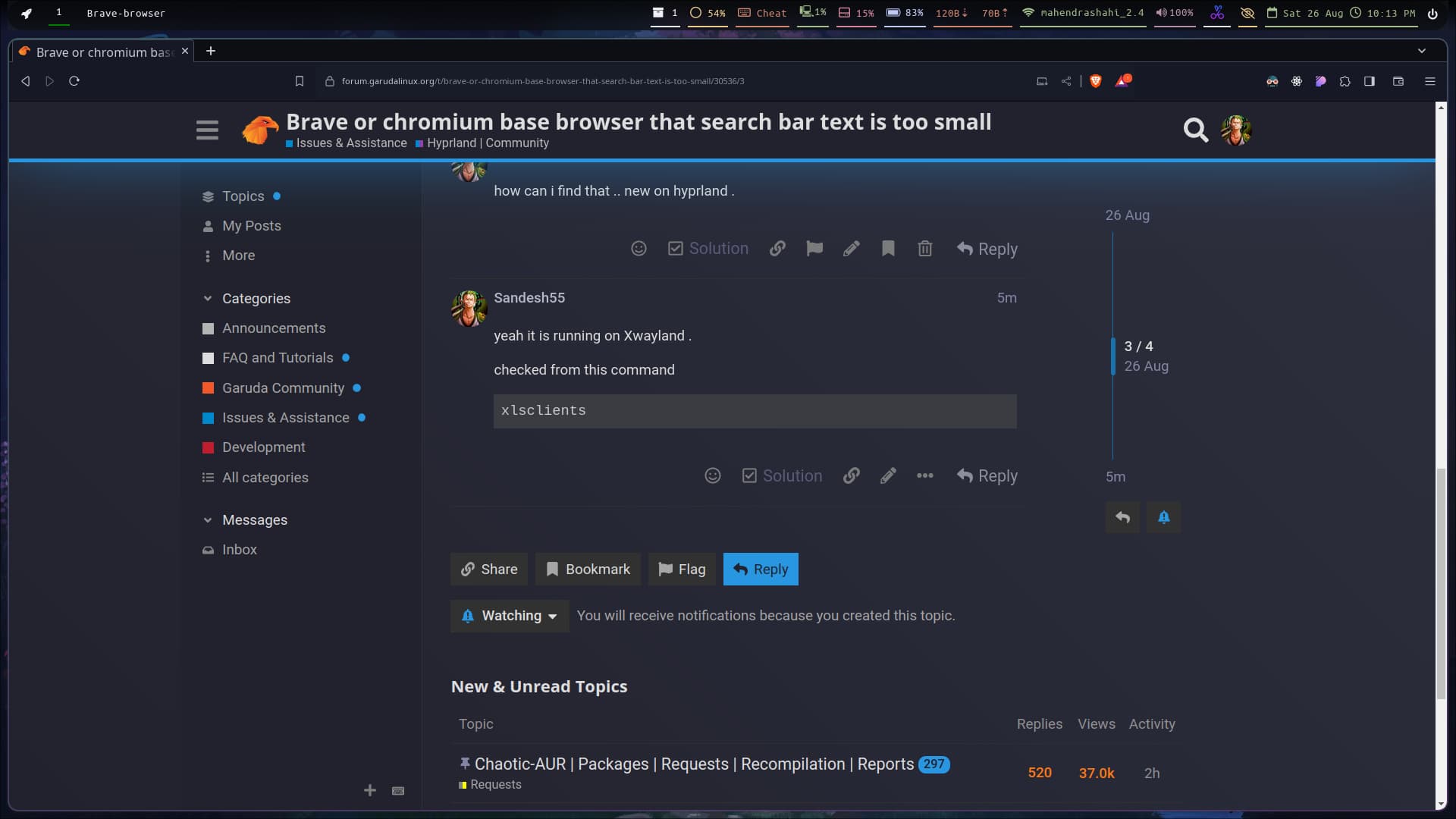Click the bookmark this page icon
The image size is (1456, 819).
click(299, 81)
